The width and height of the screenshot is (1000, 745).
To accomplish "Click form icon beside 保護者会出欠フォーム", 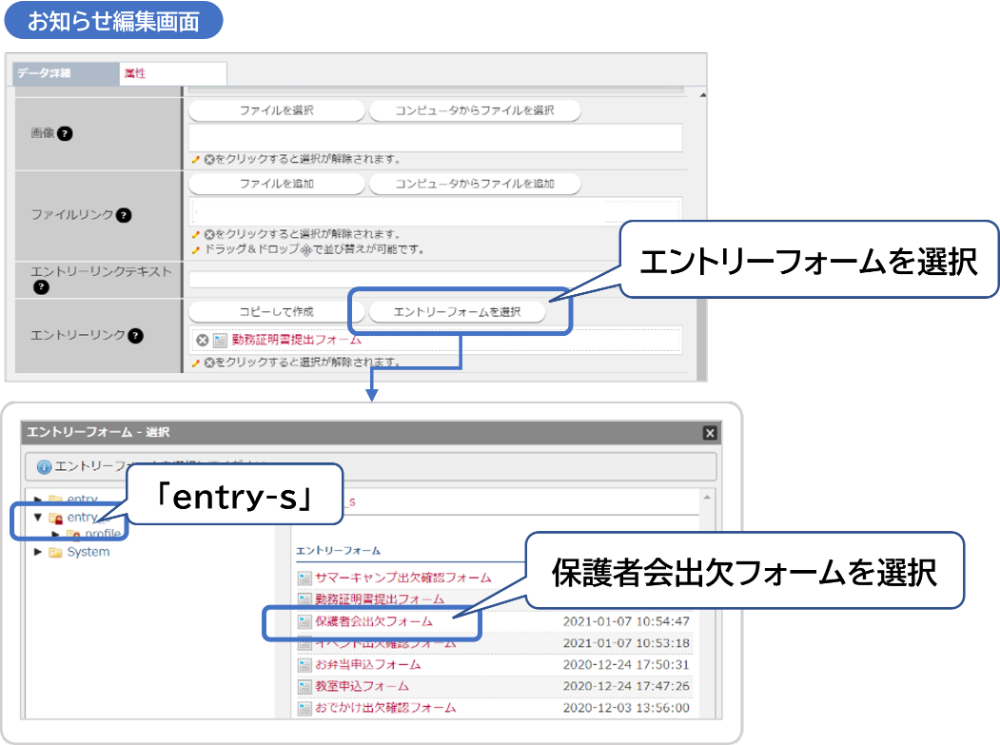I will [x=304, y=622].
